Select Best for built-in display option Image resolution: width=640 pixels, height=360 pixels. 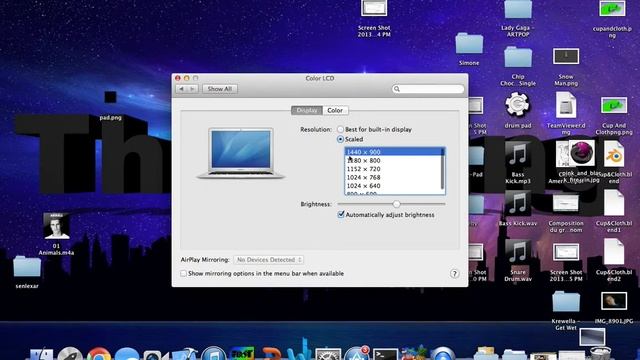(x=340, y=129)
